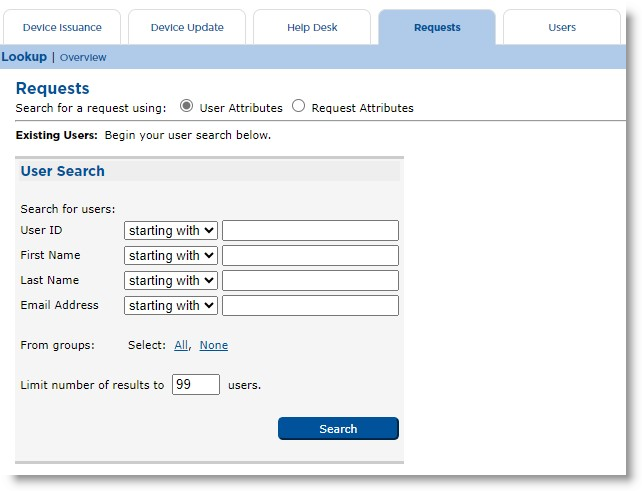Go to the Help Desk tab

[312, 27]
